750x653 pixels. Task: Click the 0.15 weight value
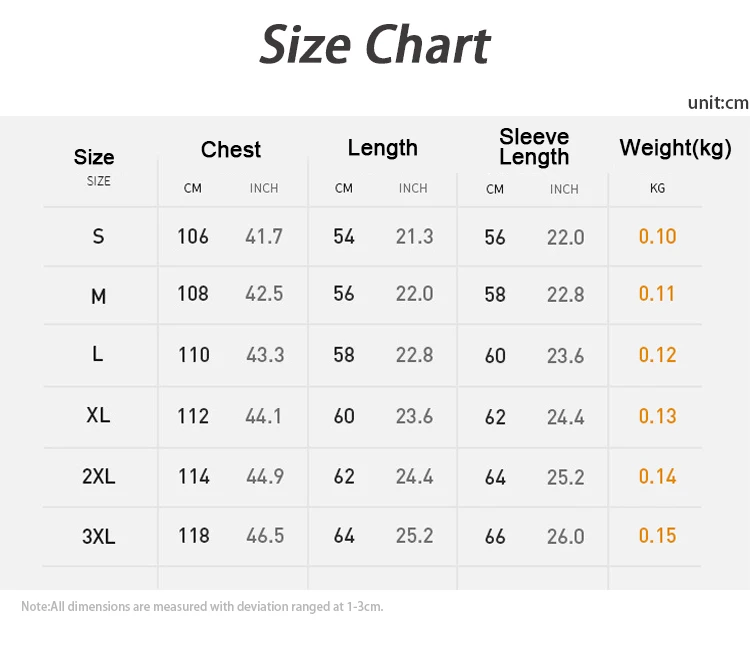(x=657, y=536)
